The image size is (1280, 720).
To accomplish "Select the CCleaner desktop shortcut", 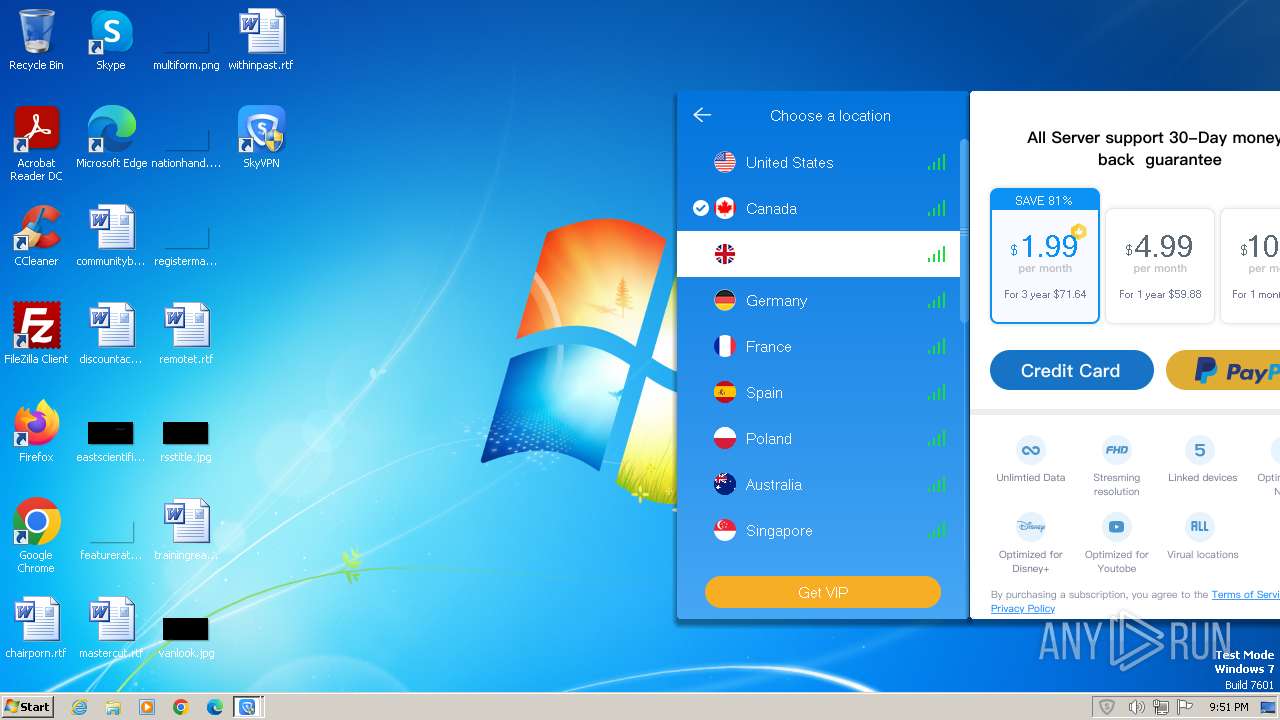I will pyautogui.click(x=36, y=236).
